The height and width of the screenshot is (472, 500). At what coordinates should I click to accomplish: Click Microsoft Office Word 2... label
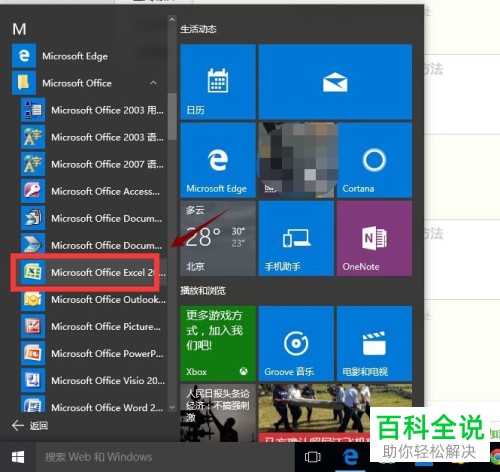tap(107, 407)
